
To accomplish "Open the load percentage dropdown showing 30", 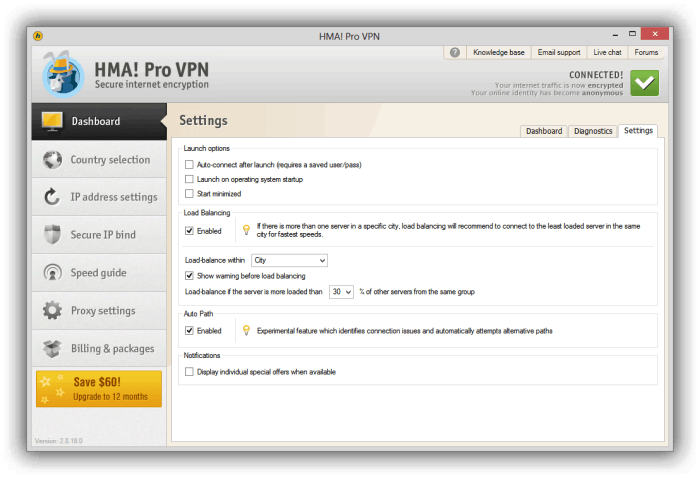I will point(341,291).
